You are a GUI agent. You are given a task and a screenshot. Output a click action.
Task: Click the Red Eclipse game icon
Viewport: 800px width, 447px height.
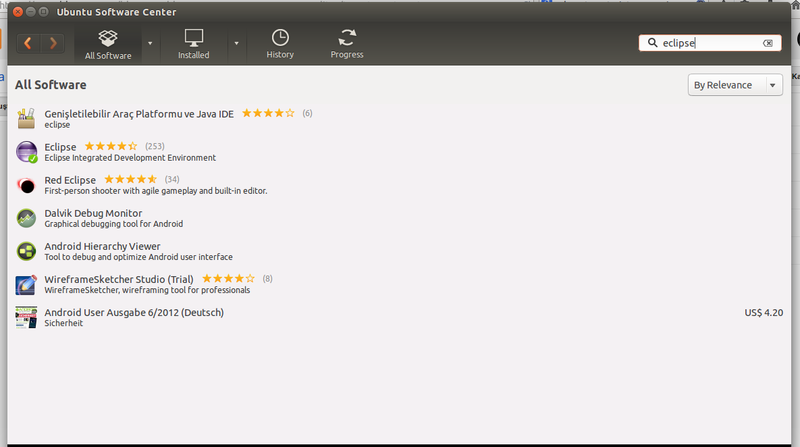[26, 185]
